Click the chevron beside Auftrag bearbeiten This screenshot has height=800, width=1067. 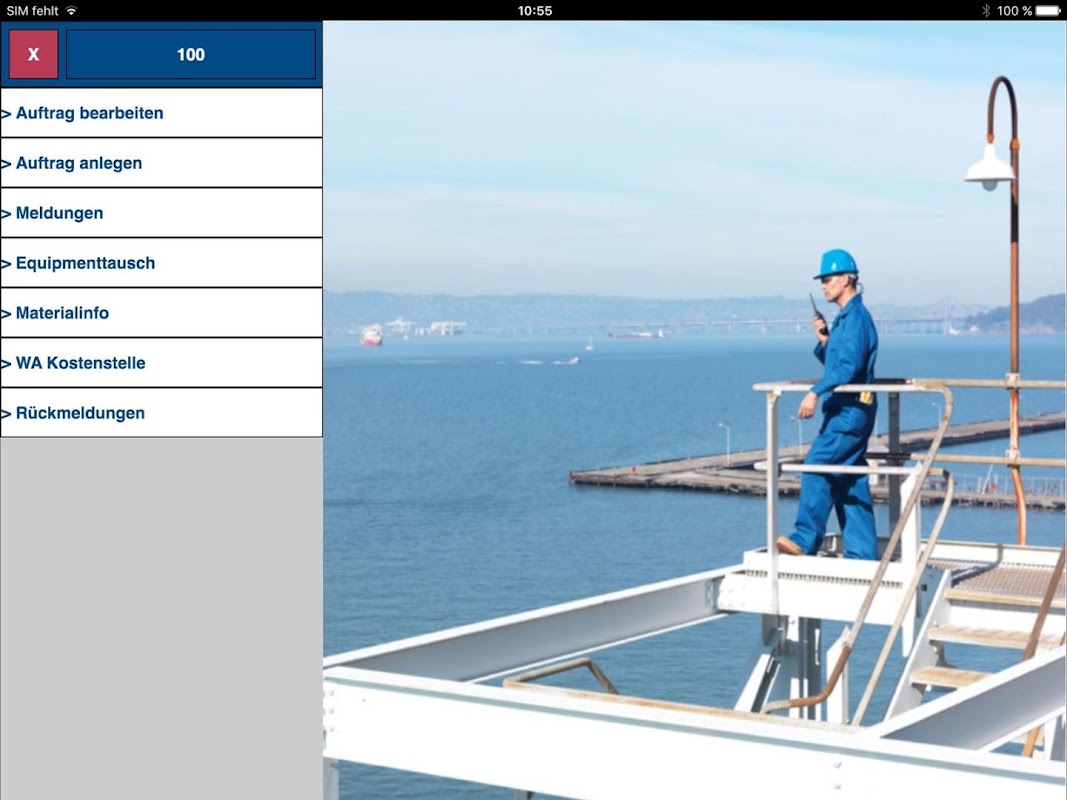tap(6, 114)
